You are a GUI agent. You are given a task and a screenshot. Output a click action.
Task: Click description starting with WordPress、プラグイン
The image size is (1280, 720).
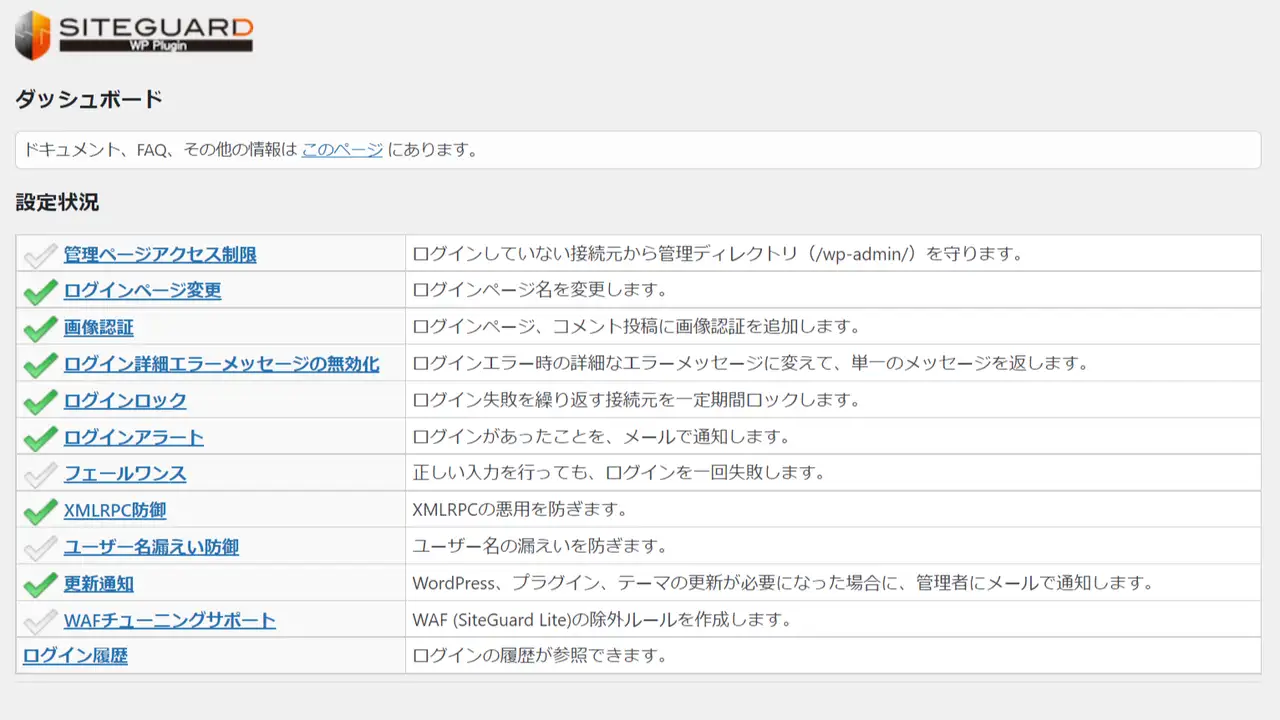tap(783, 584)
